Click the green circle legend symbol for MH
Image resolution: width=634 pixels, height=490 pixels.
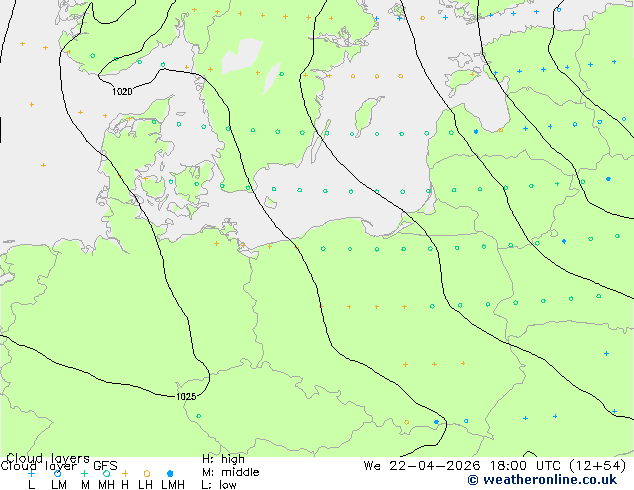point(106,473)
